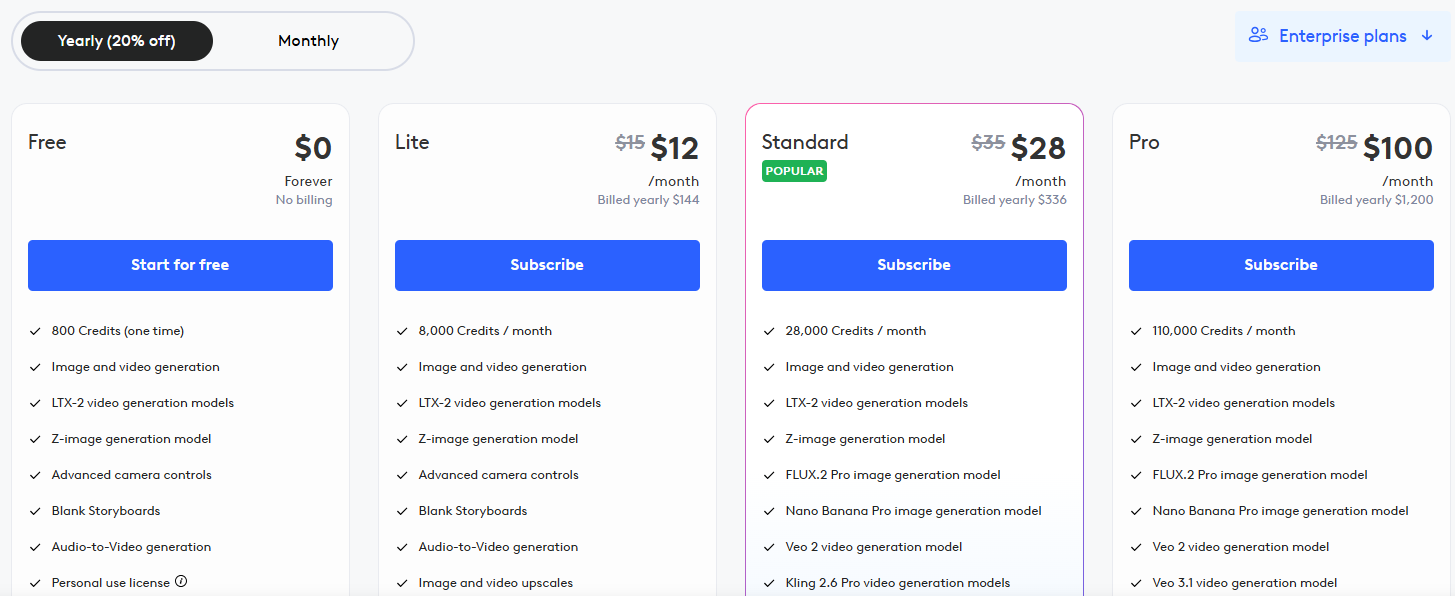Image resolution: width=1455 pixels, height=596 pixels.
Task: Click the checkmark beside Blank Storyboards in Lite
Action: click(402, 510)
